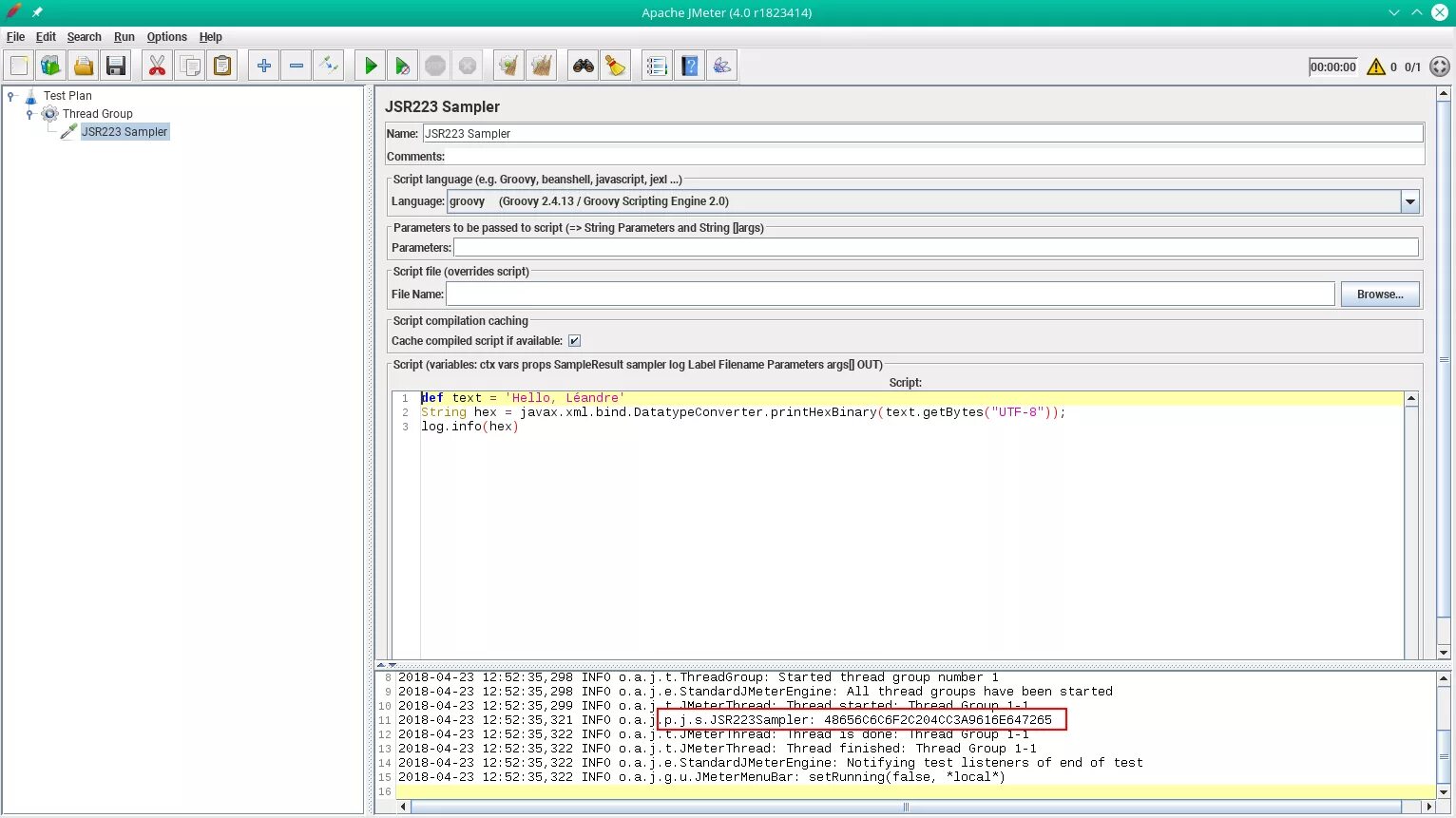1456x818 pixels.
Task: Open the Templates toolbar icon
Action: click(x=51, y=66)
